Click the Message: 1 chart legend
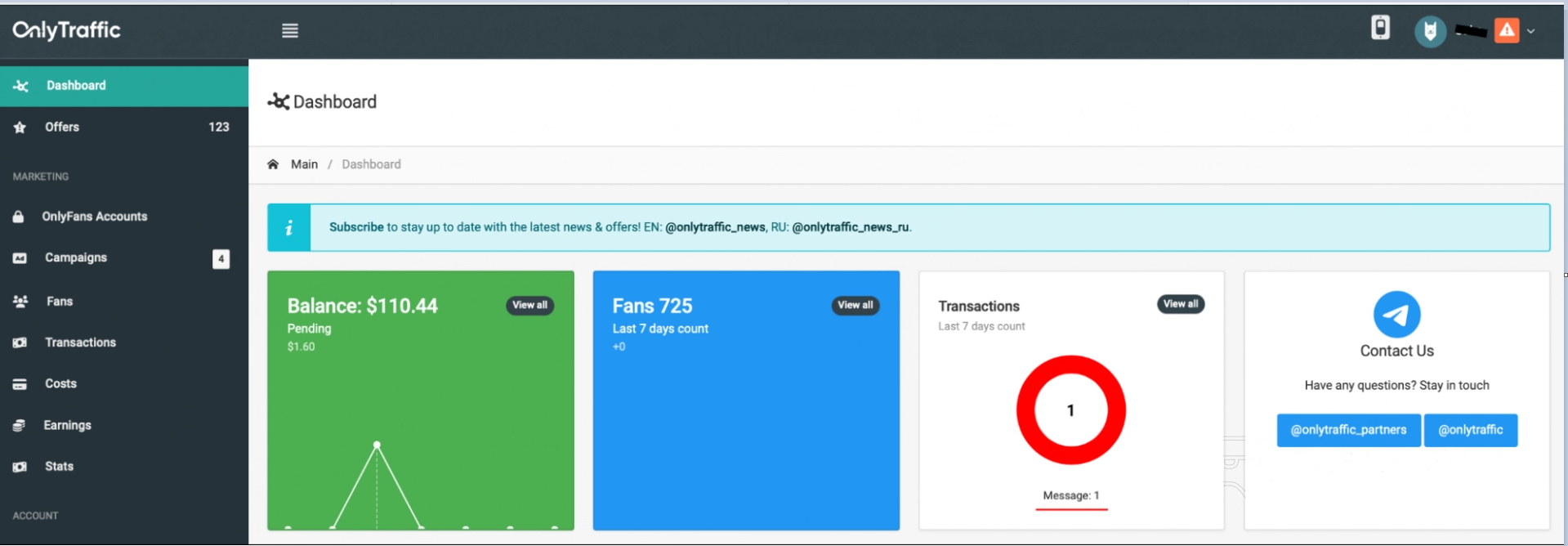 click(x=1071, y=496)
